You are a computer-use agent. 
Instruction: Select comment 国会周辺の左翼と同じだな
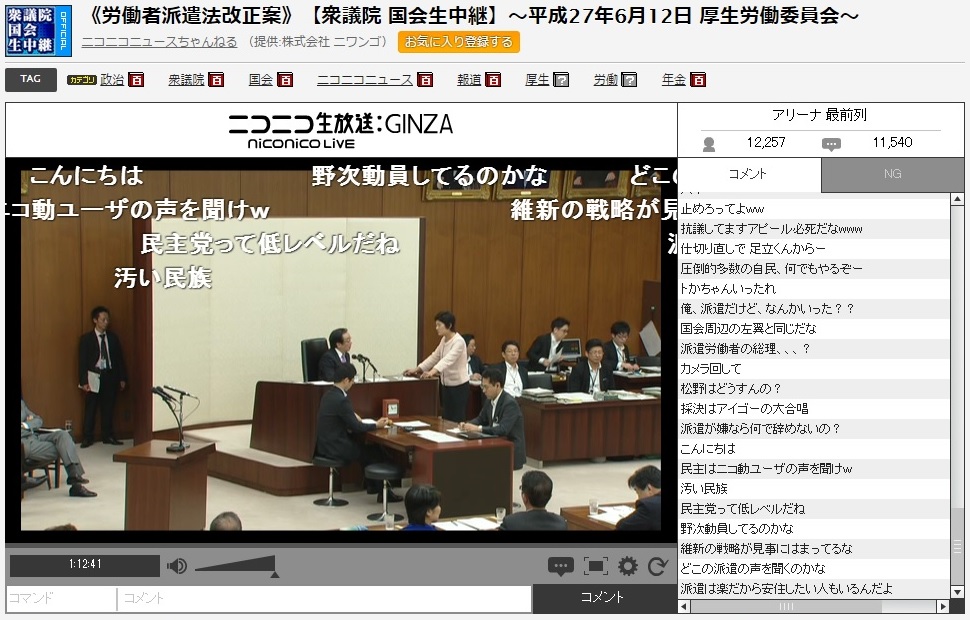(813, 329)
